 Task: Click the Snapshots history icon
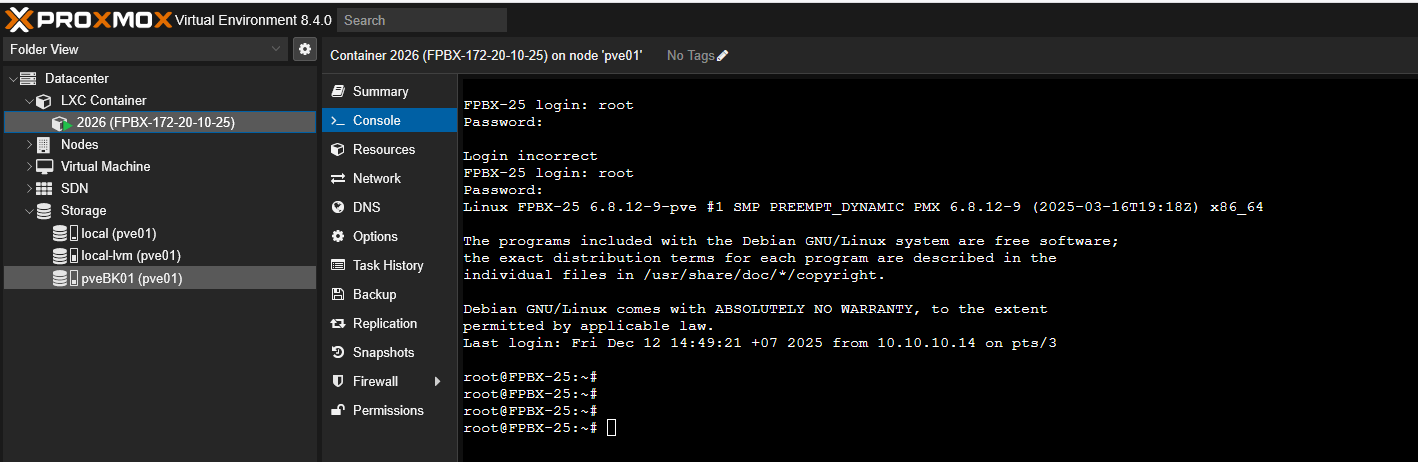click(x=337, y=352)
